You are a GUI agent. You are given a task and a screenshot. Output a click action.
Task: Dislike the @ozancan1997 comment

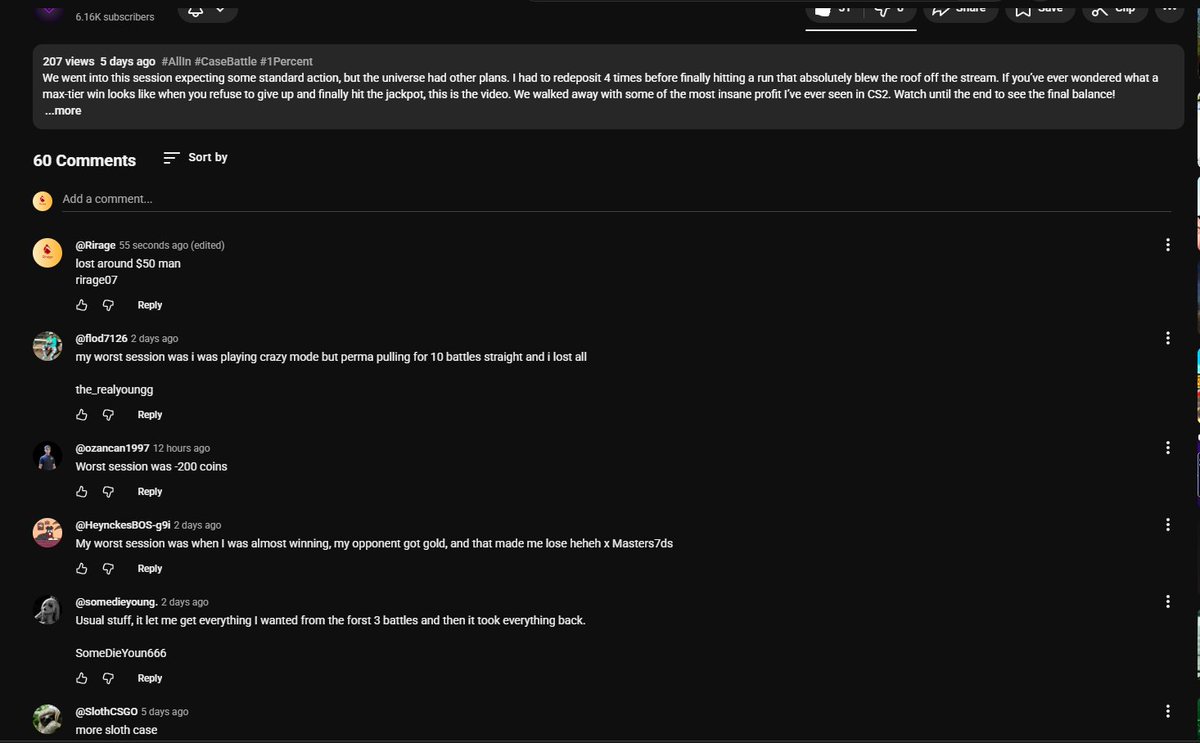point(109,492)
